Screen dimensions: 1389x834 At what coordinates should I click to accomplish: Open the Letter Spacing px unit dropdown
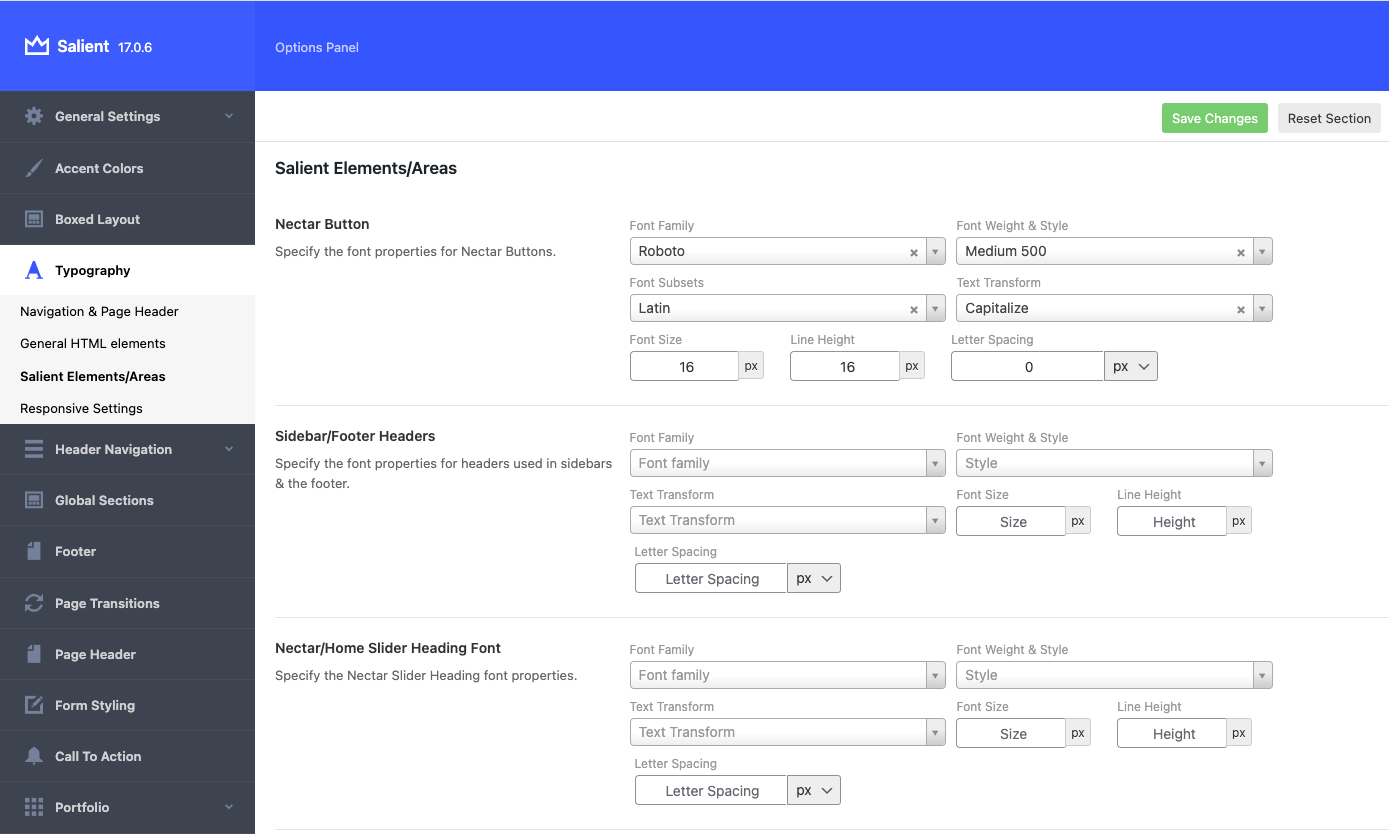1130,366
